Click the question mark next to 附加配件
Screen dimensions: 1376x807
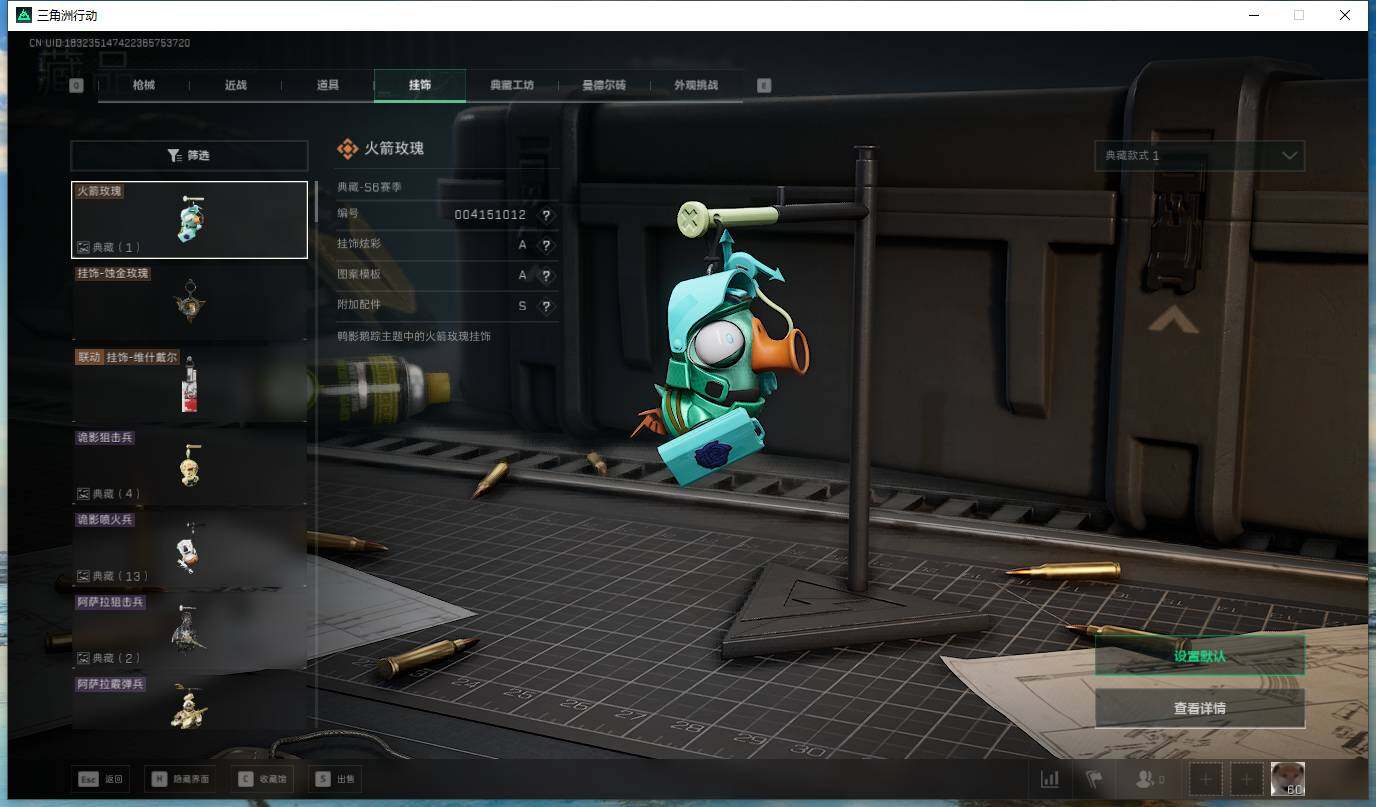pos(546,306)
